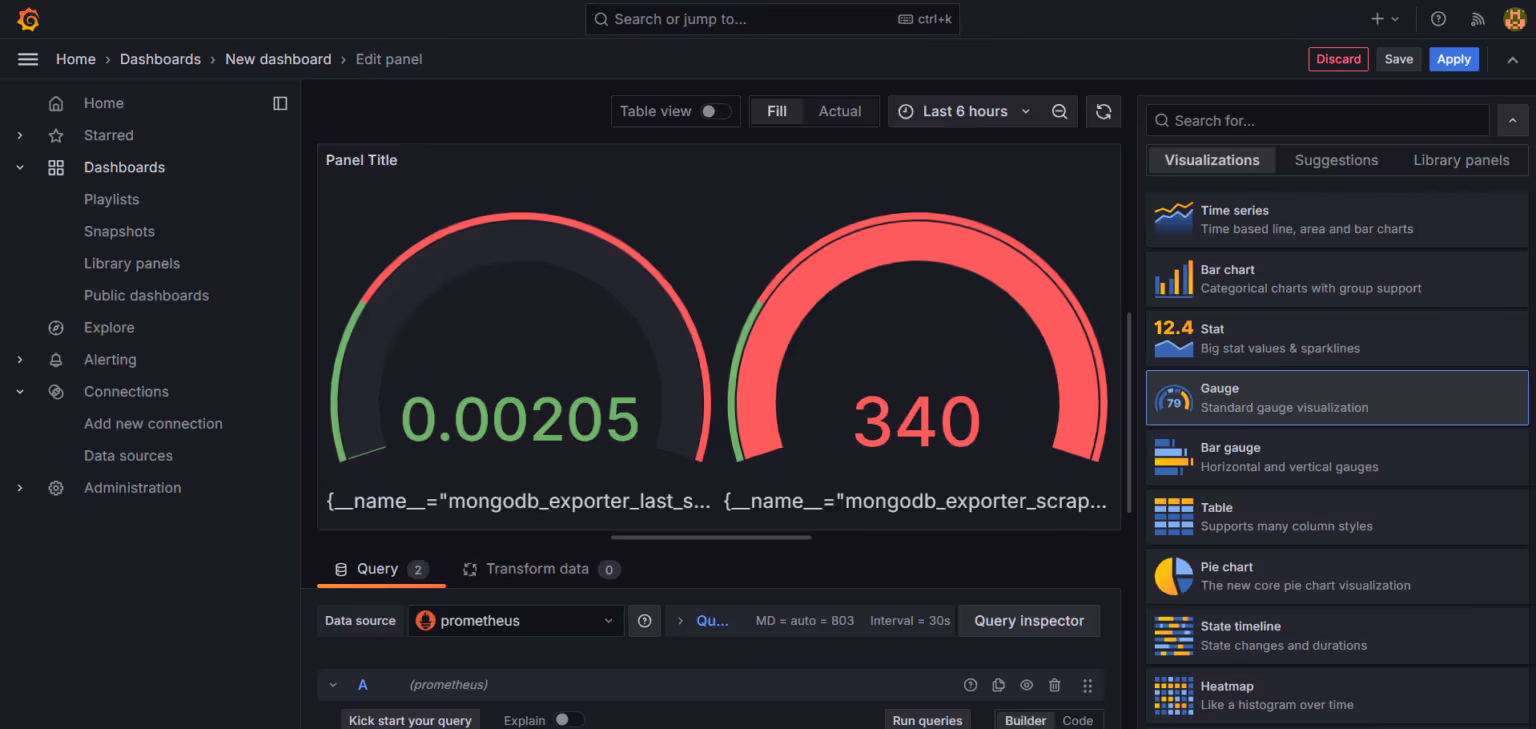Click the Discard button
Screen dimensions: 1536x729
pyautogui.click(x=1338, y=59)
